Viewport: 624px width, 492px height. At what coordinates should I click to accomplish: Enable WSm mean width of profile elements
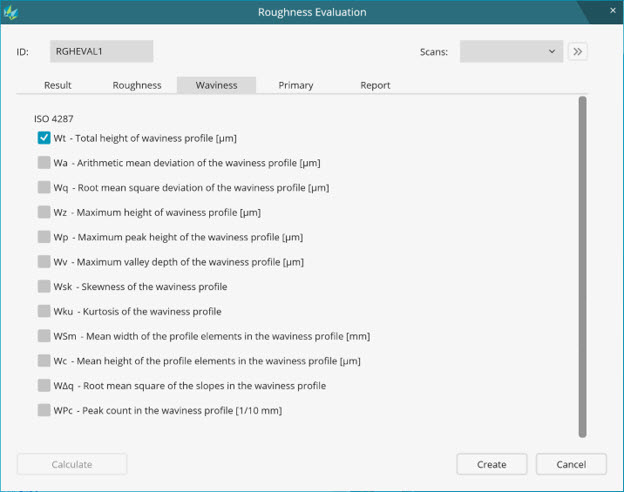pos(44,336)
